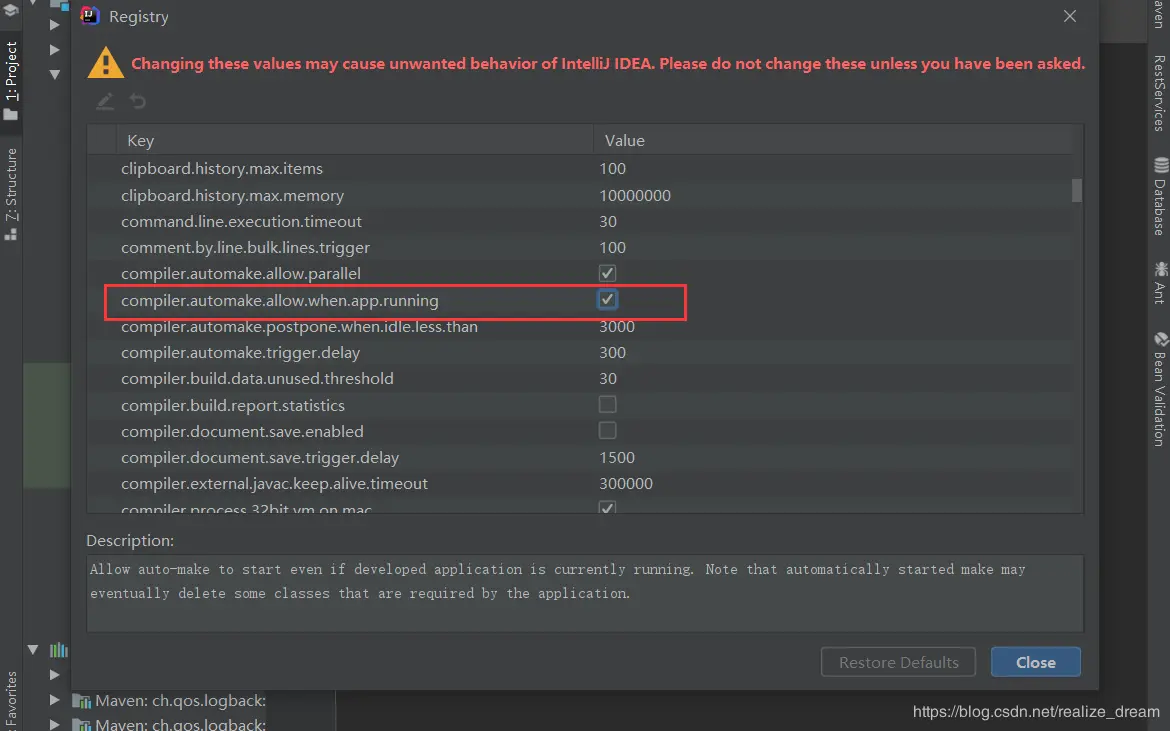Screen dimensions: 1170x731
Task: Toggle compiler.automake.allow.when.app.running checkbox
Action: (x=607, y=300)
